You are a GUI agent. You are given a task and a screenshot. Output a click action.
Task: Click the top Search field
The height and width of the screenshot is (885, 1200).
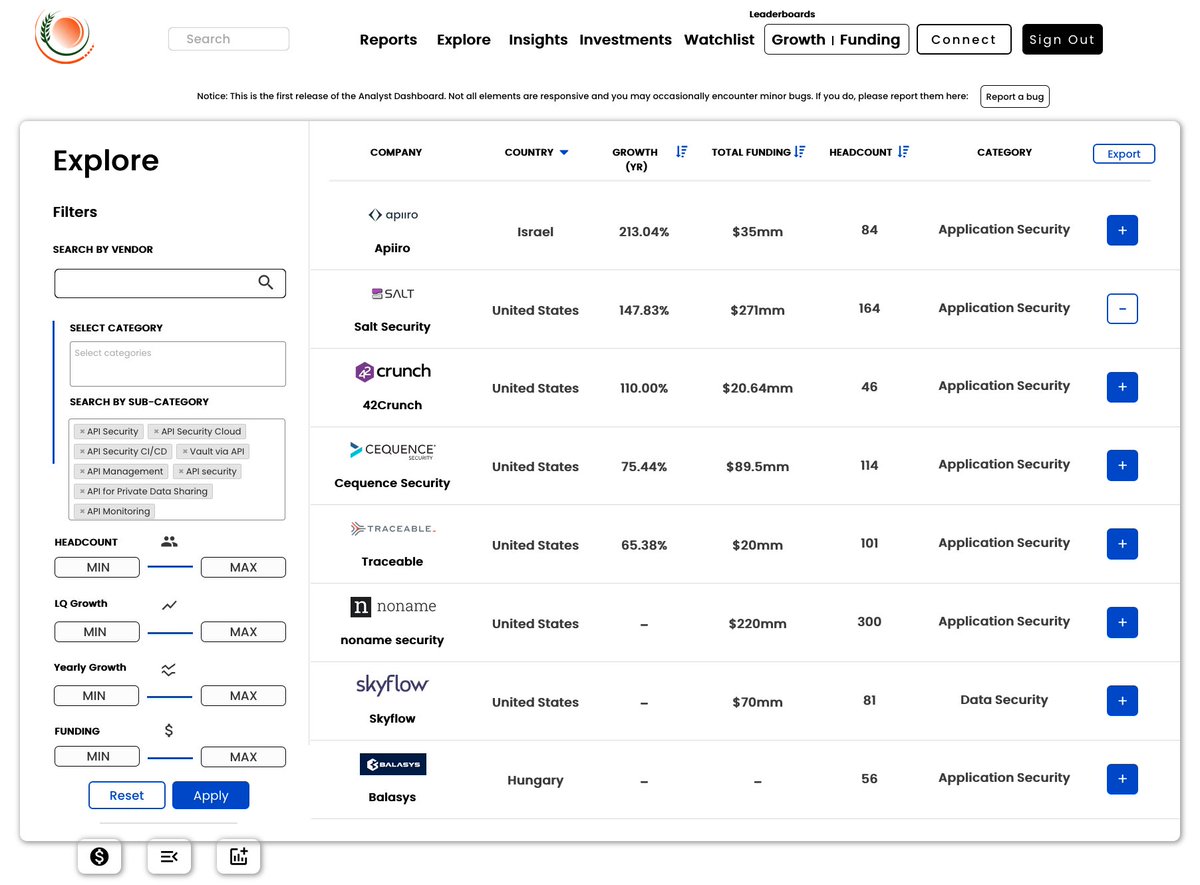229,39
